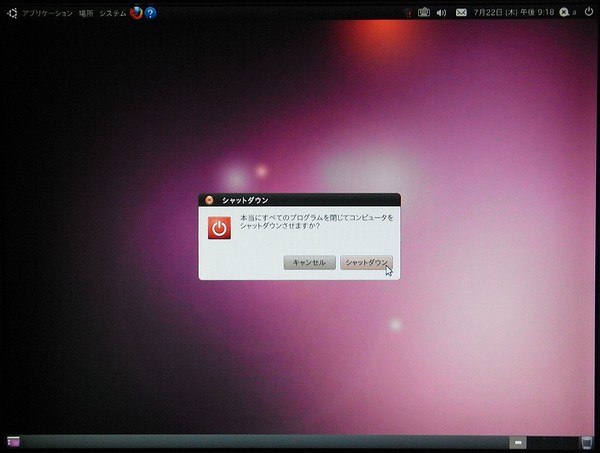Open the mail envelope indicator menu

point(461,13)
